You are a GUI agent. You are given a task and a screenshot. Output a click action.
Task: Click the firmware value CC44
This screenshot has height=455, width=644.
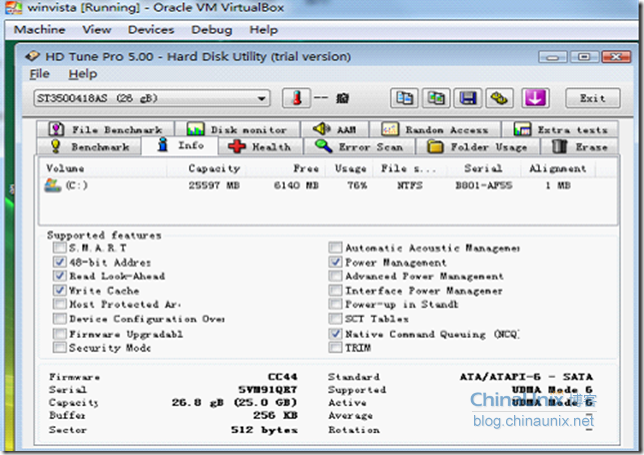pyautogui.click(x=283, y=377)
